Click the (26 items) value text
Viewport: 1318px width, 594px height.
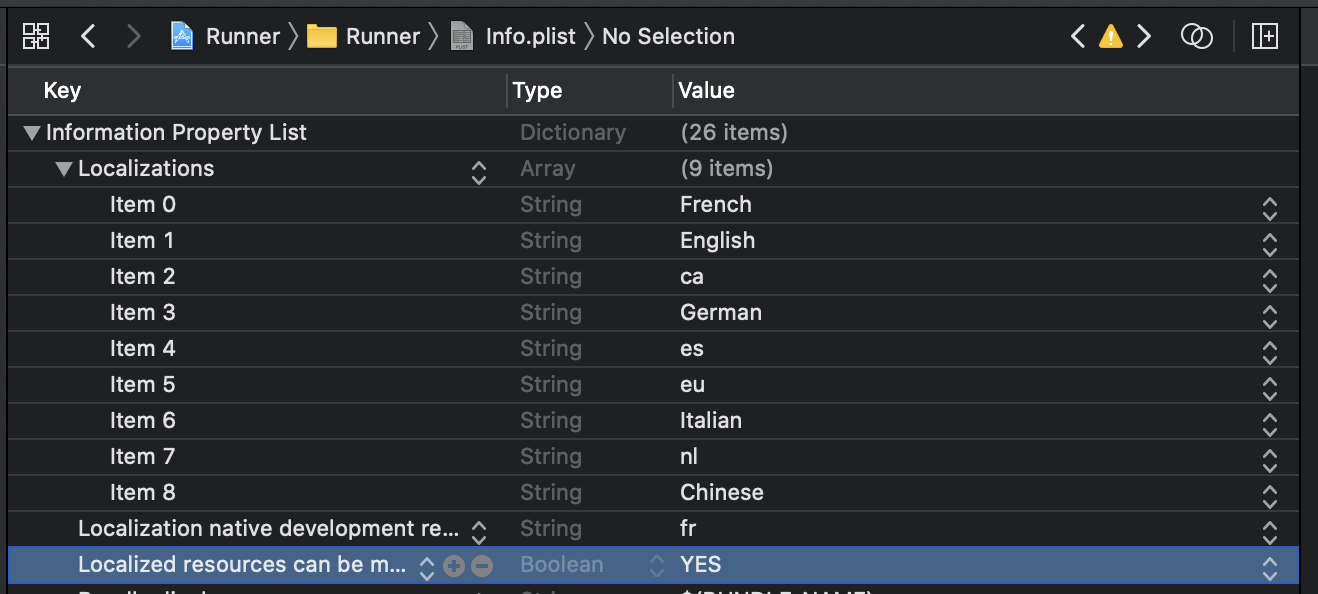(734, 133)
